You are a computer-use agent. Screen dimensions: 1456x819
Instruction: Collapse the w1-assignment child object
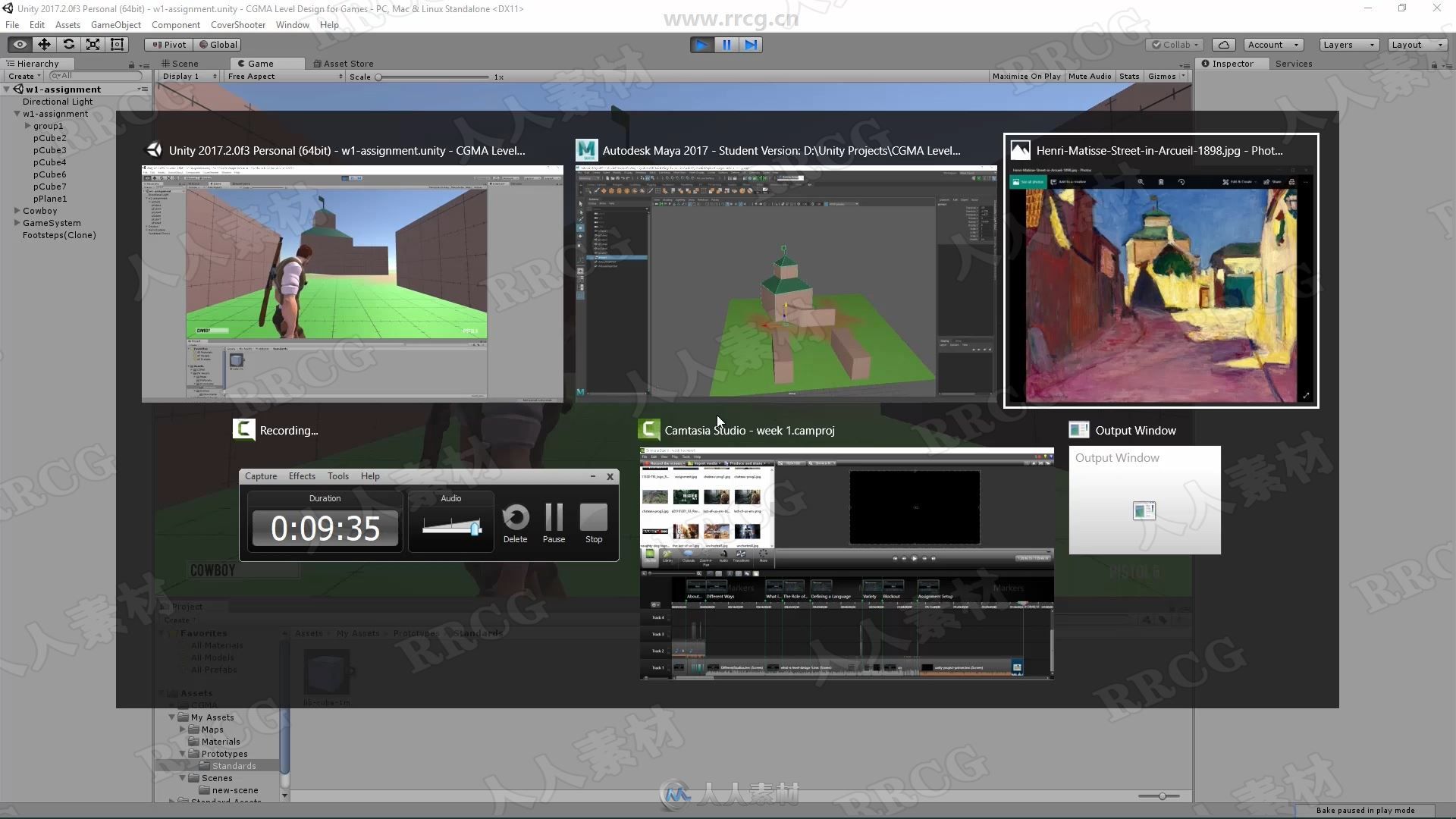tap(17, 114)
